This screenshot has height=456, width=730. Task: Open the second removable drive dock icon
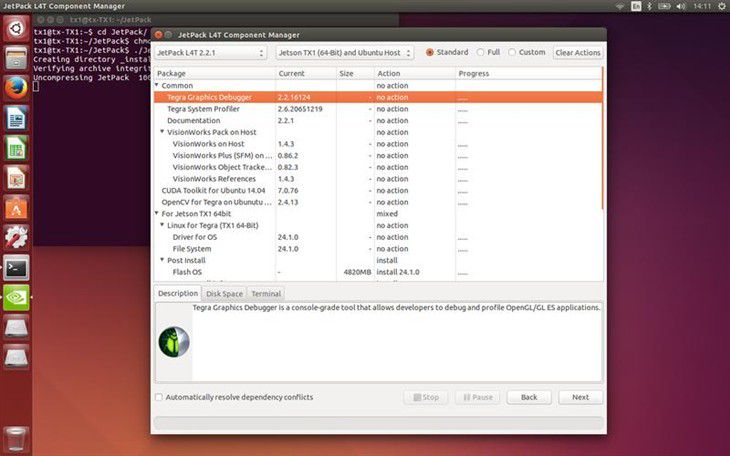pos(16,357)
